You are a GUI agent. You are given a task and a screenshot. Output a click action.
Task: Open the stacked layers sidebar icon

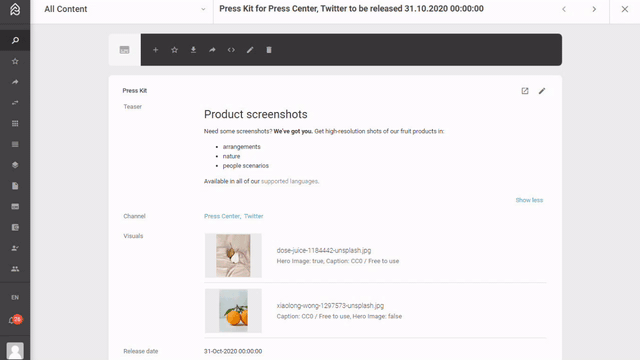(x=15, y=165)
